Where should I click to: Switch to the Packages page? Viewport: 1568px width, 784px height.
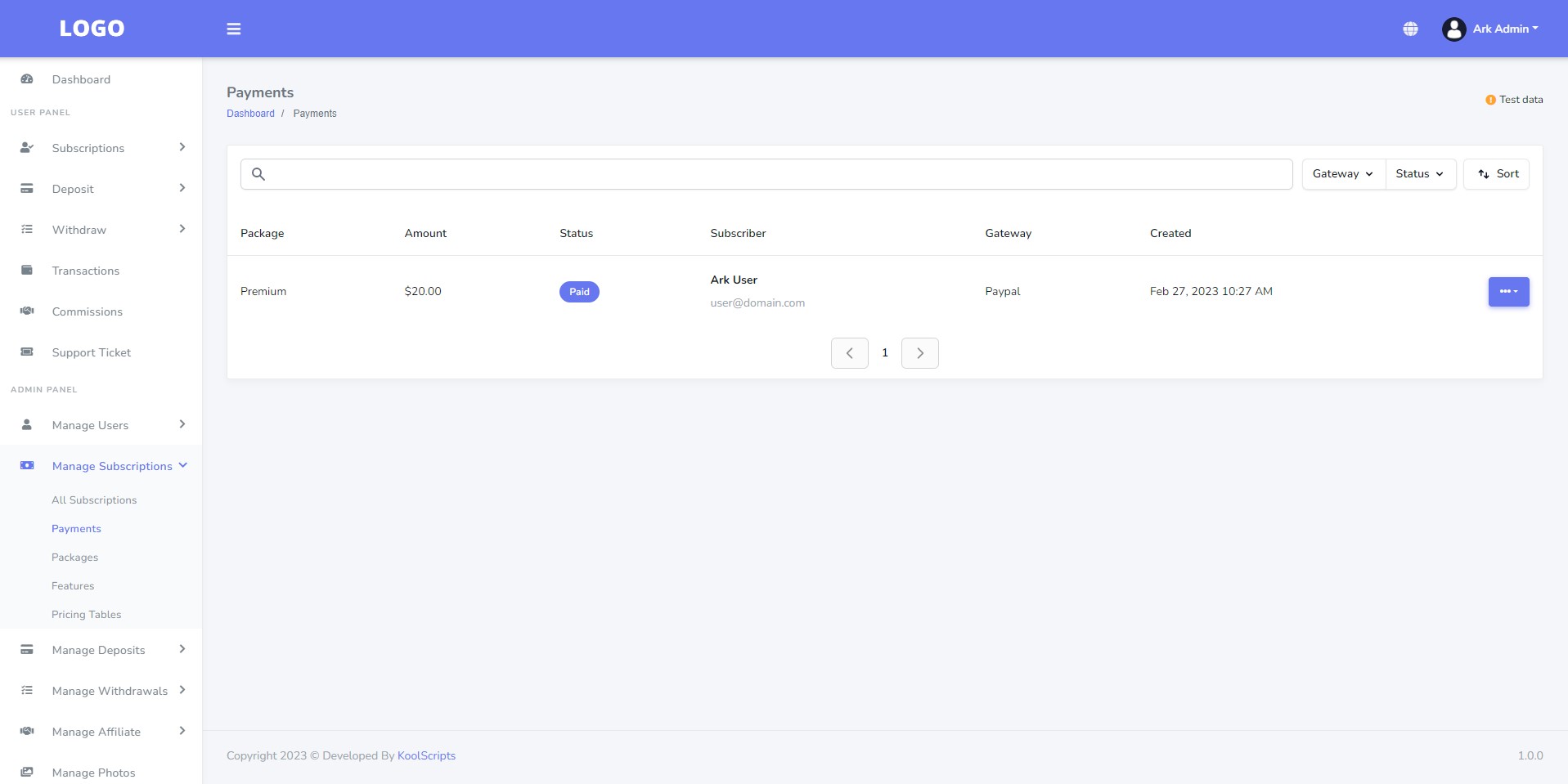(74, 557)
